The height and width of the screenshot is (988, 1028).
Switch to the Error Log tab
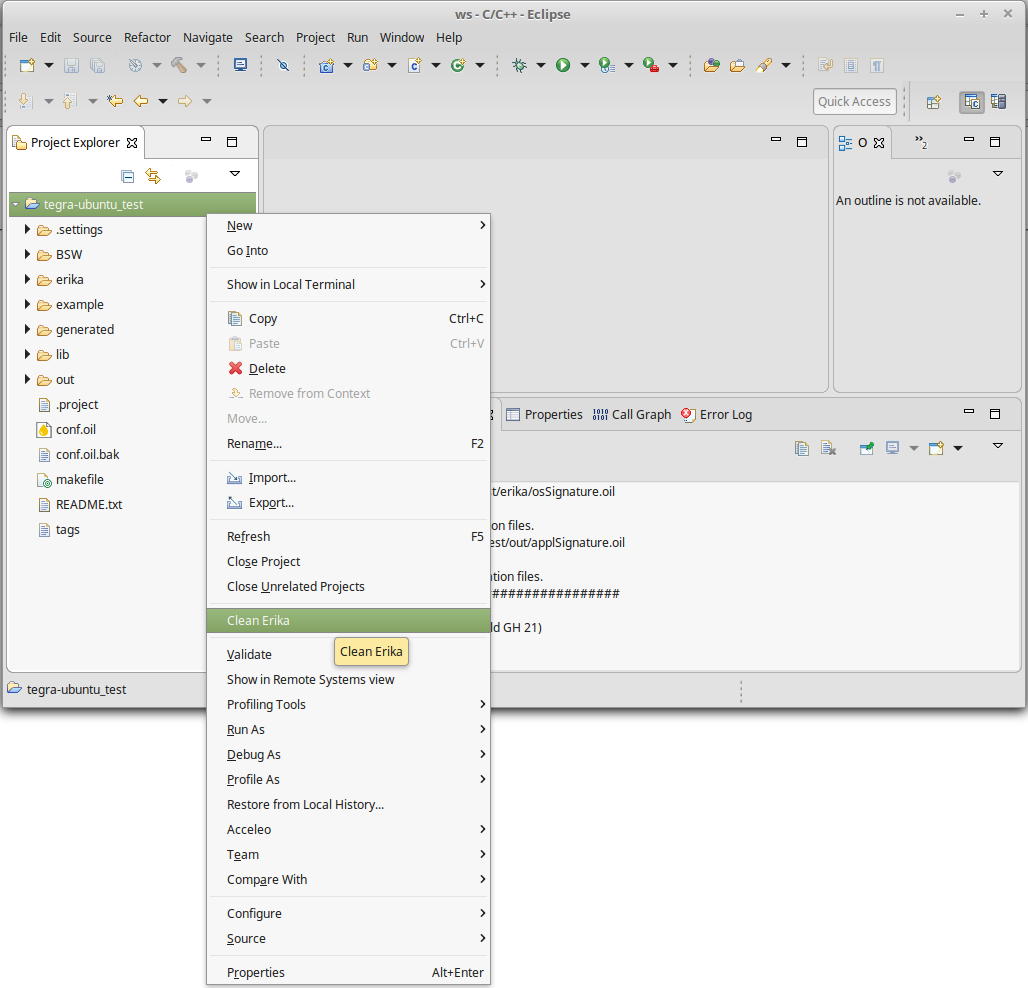717,414
